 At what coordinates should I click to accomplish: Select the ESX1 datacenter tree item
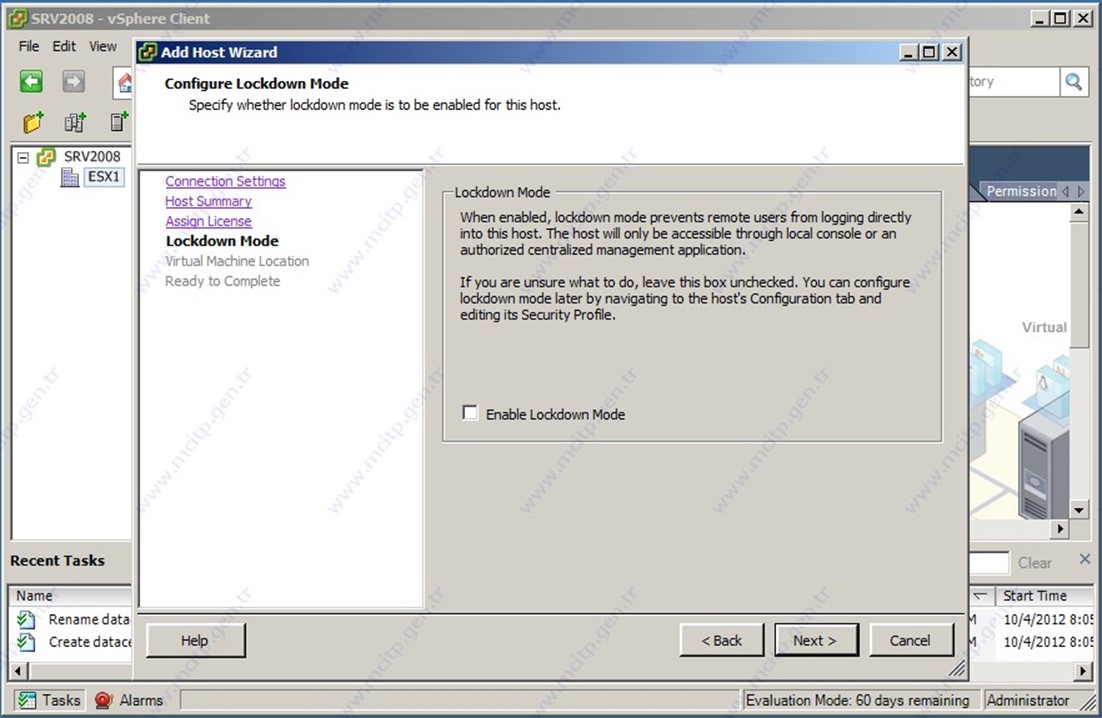(x=104, y=176)
